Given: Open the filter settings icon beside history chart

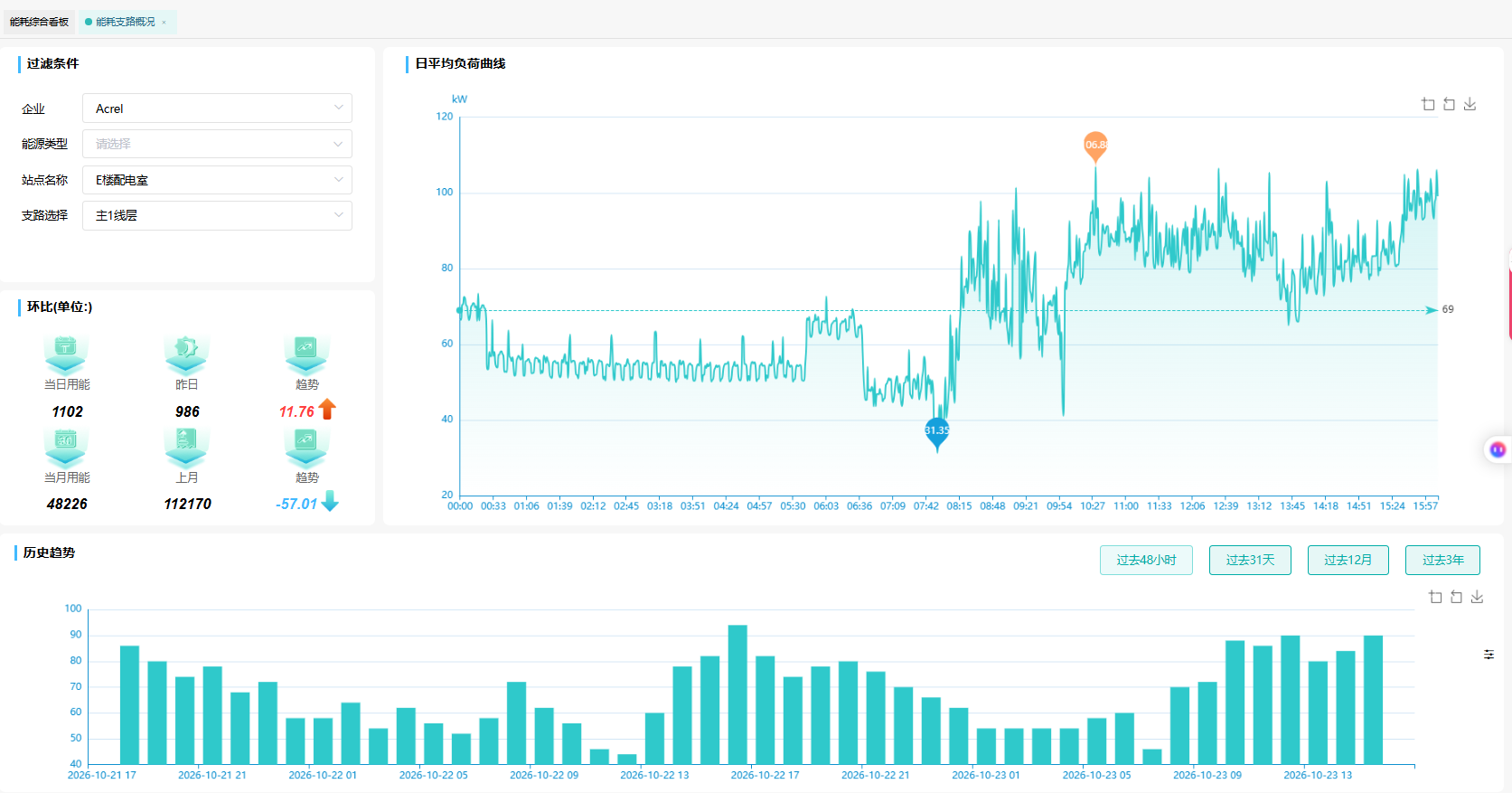Looking at the screenshot, I should point(1489,654).
